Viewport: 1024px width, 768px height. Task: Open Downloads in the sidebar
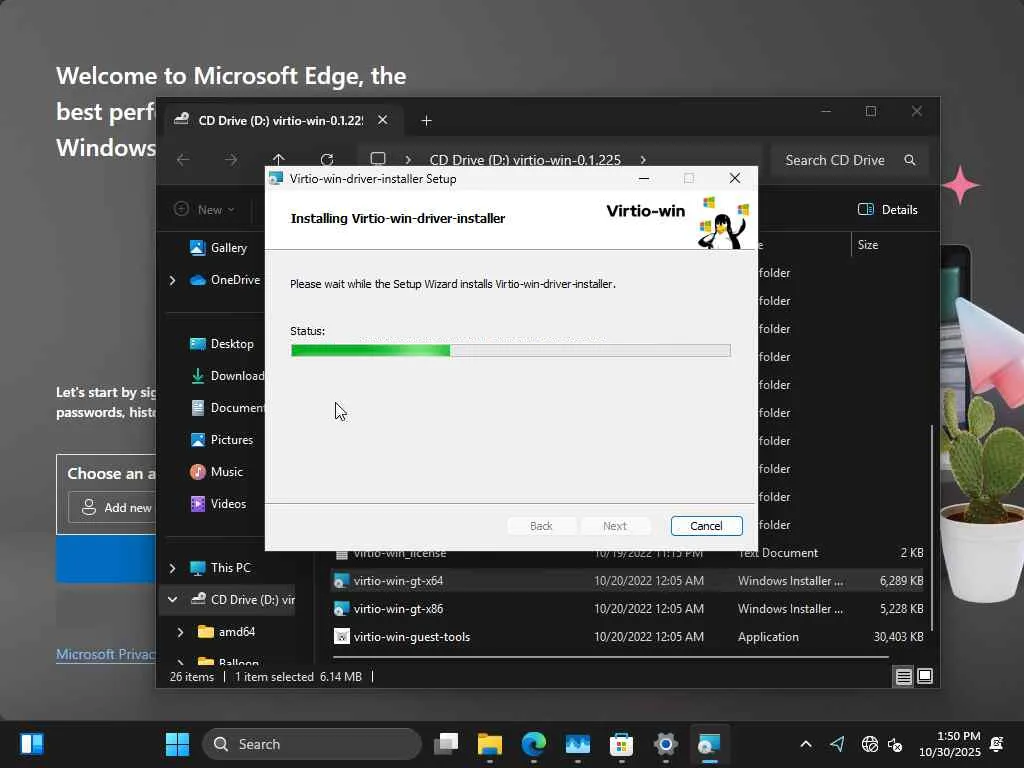click(227, 376)
